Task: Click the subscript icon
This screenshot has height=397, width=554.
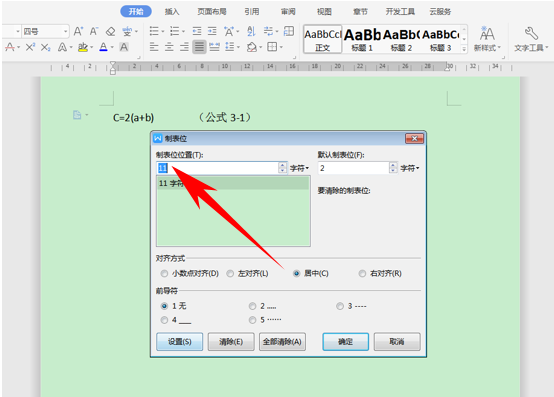Action: pyautogui.click(x=45, y=47)
